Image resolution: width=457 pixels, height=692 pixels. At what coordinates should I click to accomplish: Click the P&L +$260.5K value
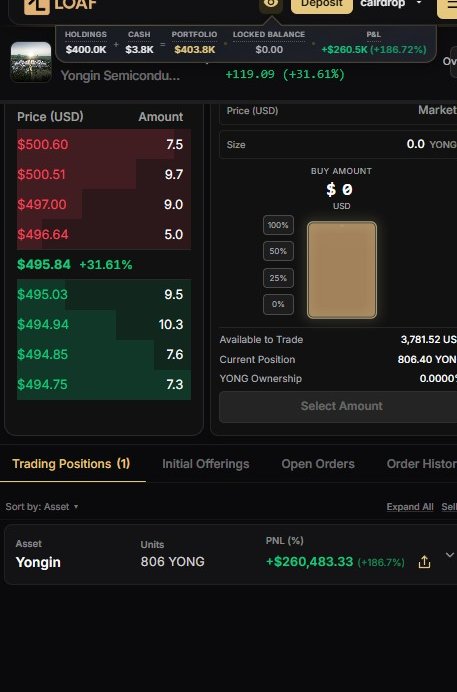tap(345, 49)
